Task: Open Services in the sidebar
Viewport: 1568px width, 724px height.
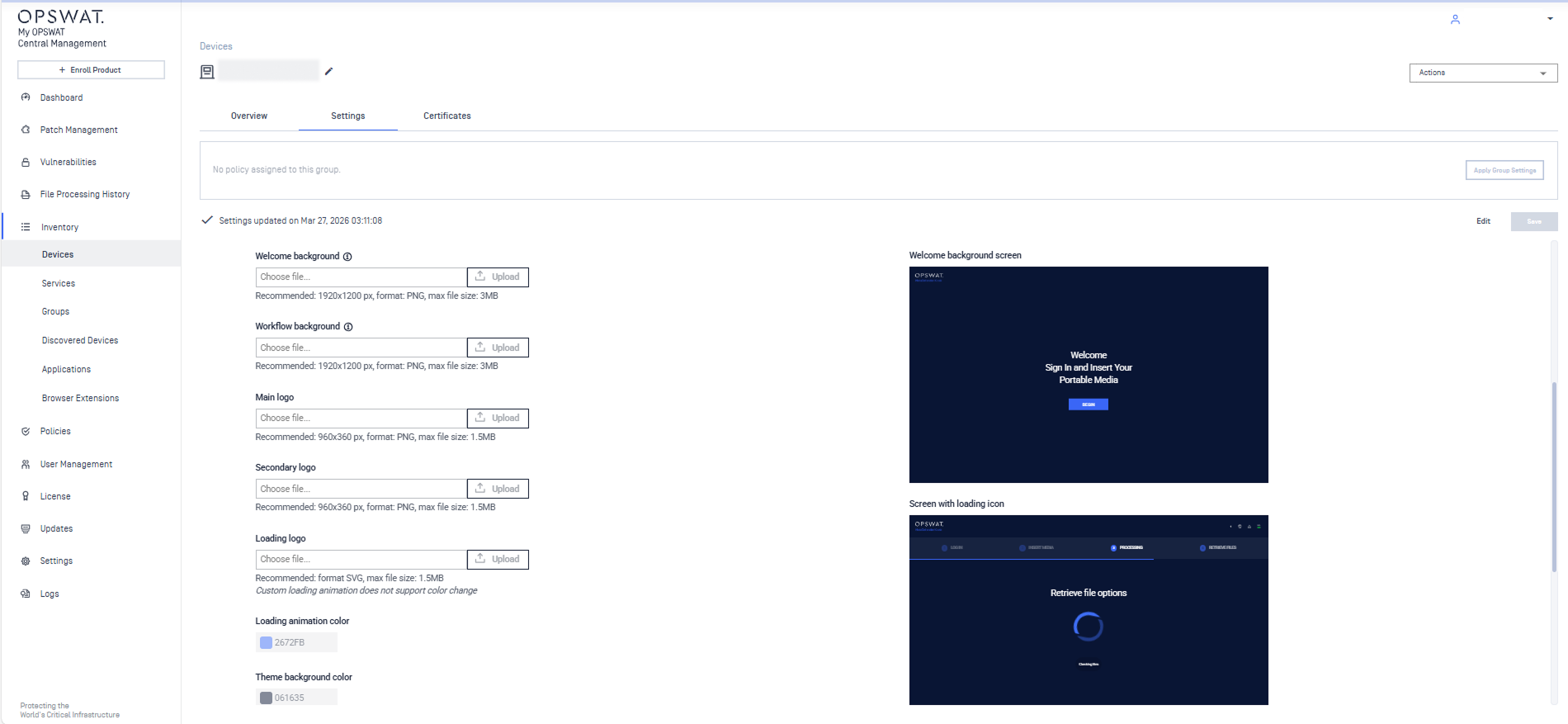Action: [x=59, y=283]
